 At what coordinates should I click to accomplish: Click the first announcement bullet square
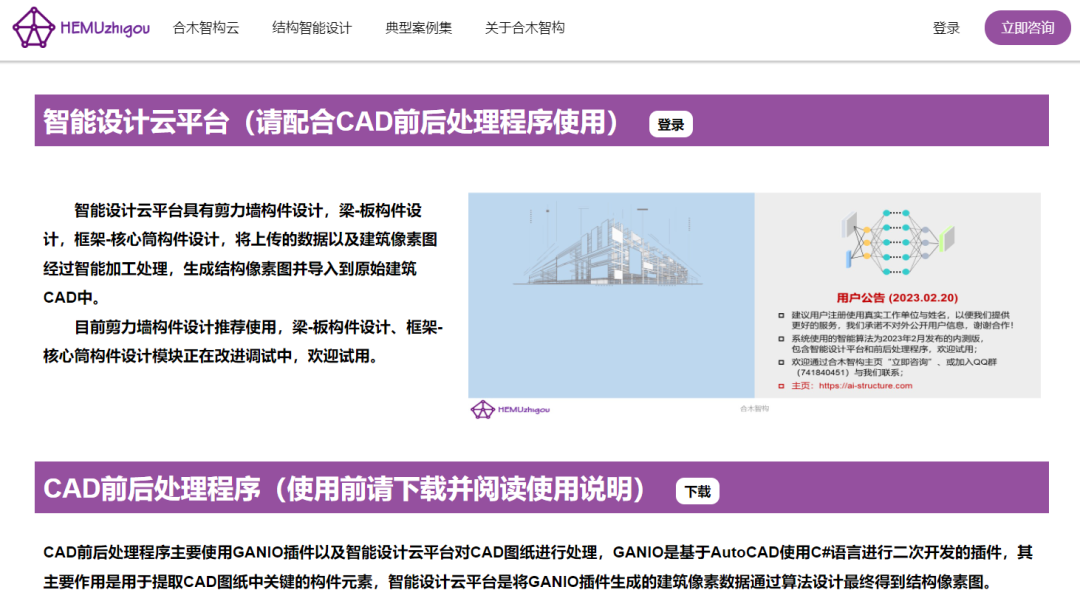coord(782,314)
